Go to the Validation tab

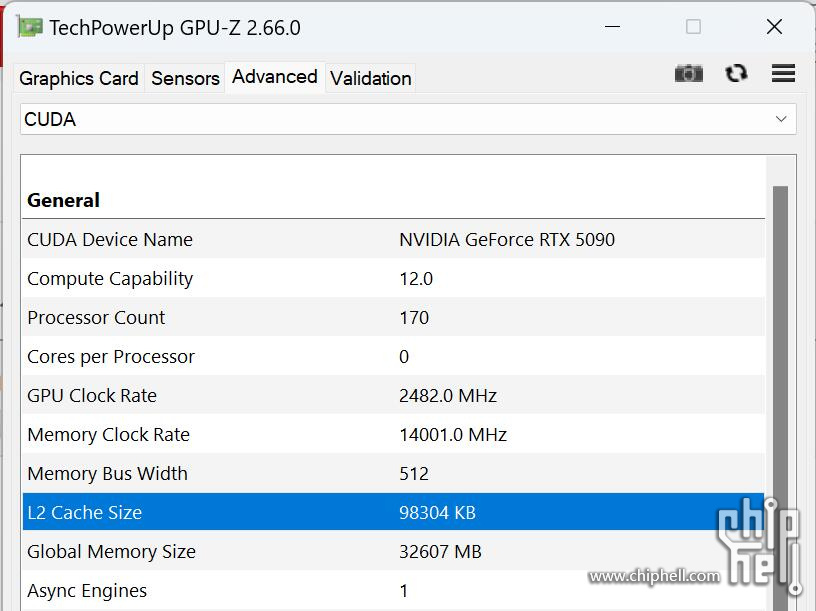(x=371, y=78)
